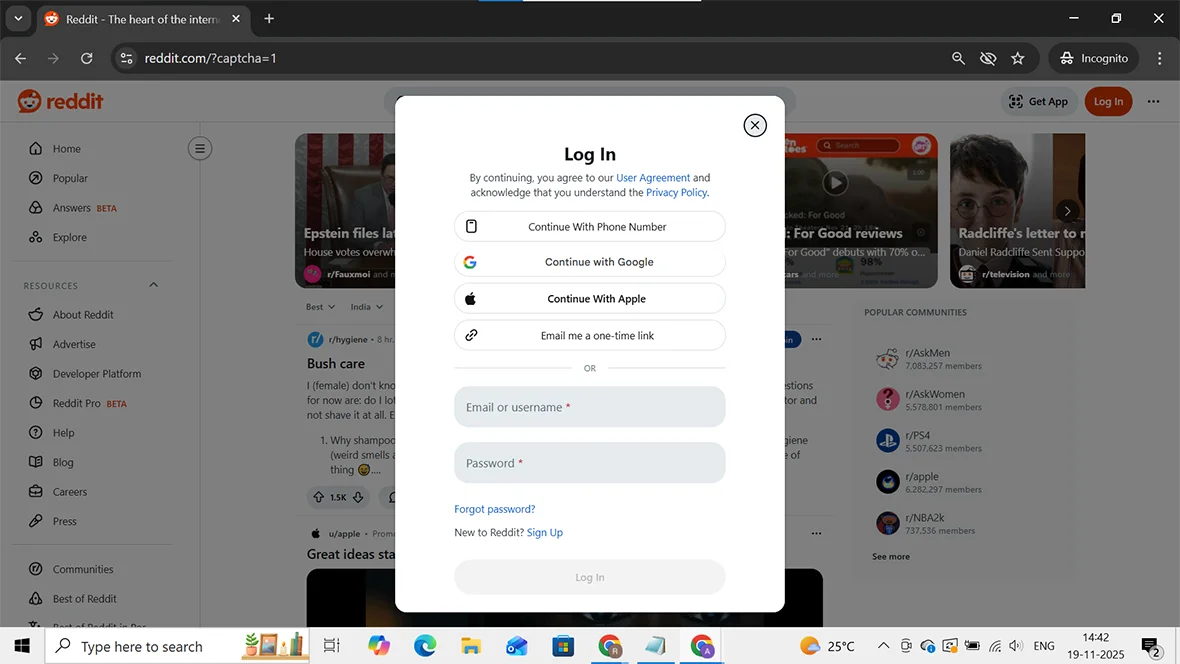Follow the Sign Up link
This screenshot has height=664, width=1180.
click(x=544, y=533)
